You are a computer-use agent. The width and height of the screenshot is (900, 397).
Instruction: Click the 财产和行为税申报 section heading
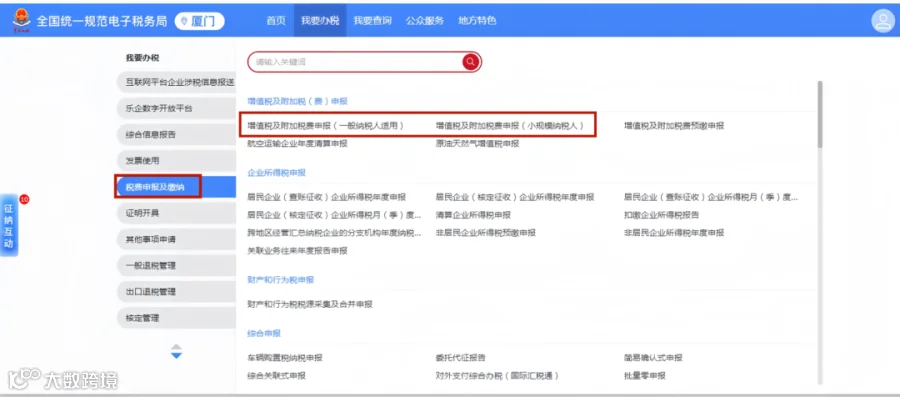pos(281,280)
